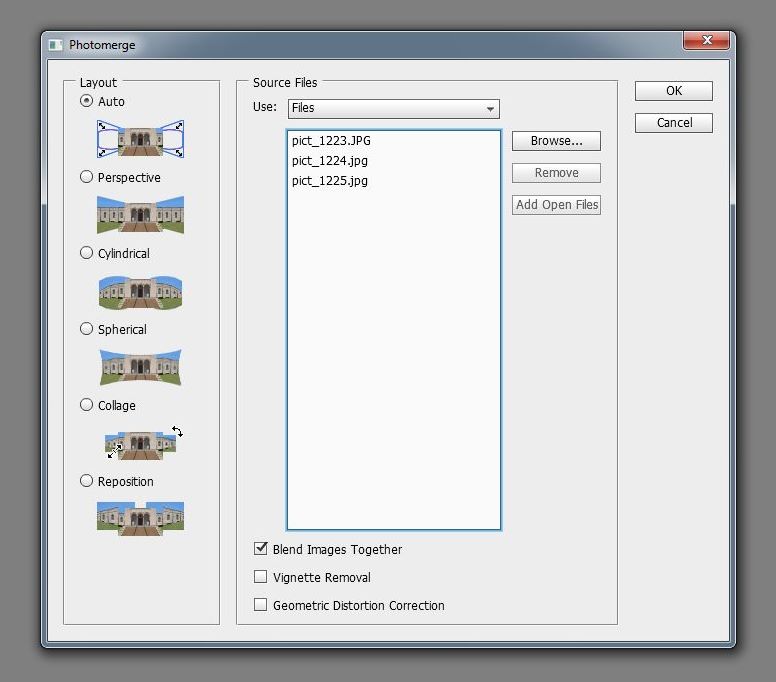Enable Geometric Distortion Correction checkbox
The image size is (776, 682).
[260, 604]
